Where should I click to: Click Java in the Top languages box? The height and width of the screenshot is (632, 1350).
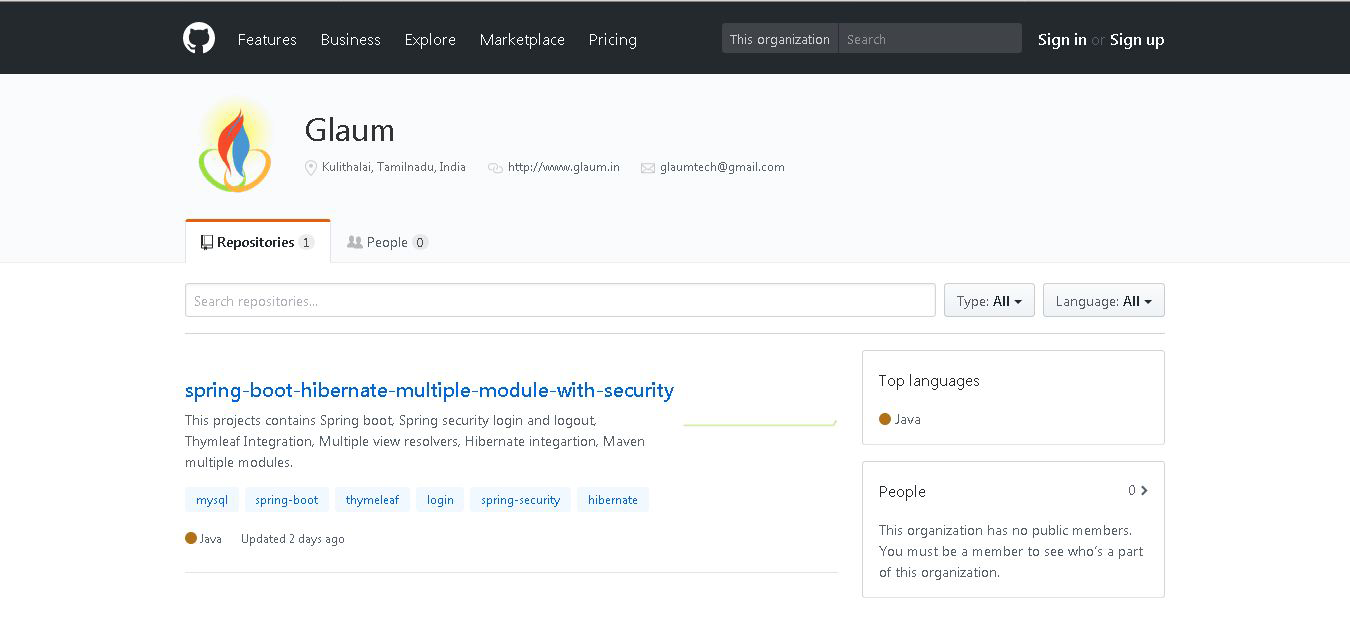908,419
